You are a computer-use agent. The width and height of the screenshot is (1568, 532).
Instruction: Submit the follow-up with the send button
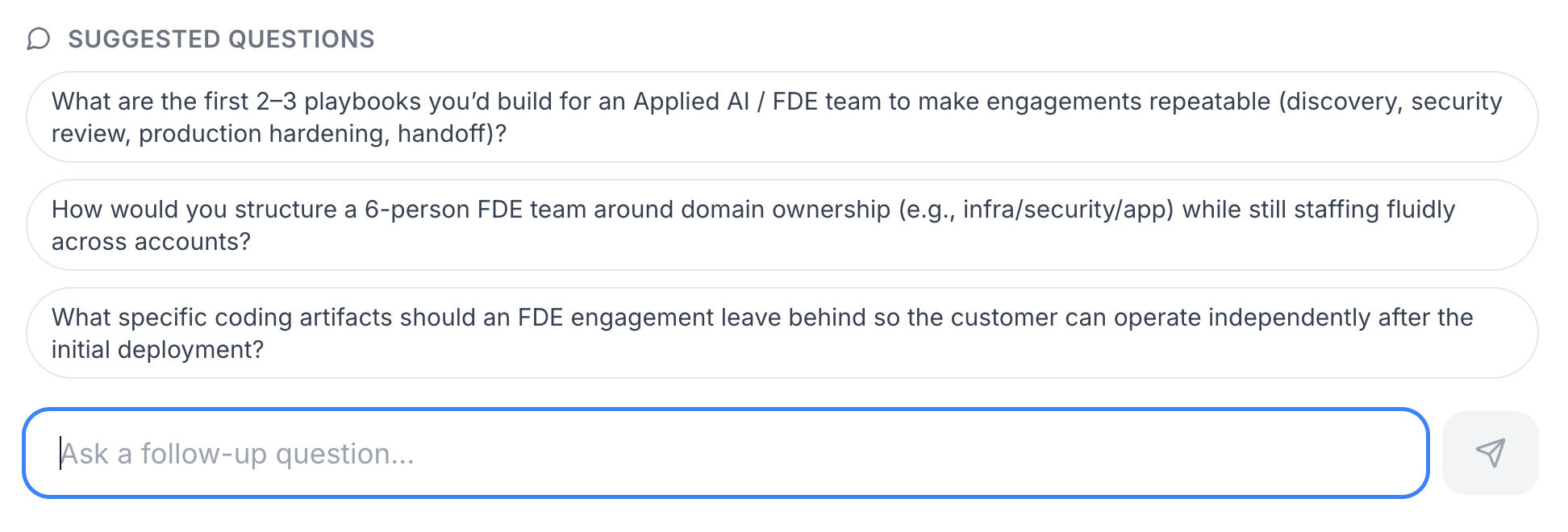pos(1490,453)
